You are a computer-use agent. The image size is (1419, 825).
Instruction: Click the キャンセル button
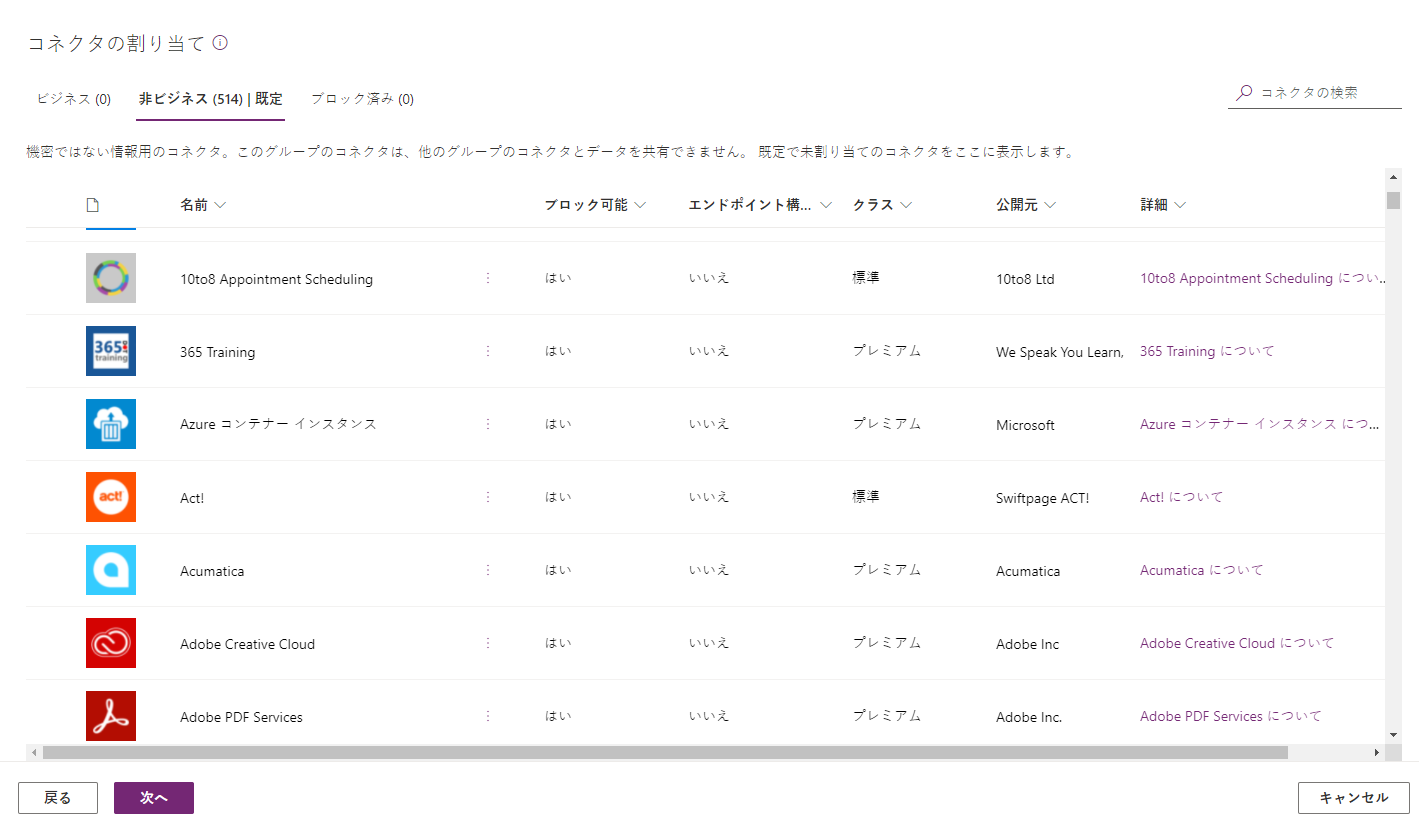coord(1354,798)
